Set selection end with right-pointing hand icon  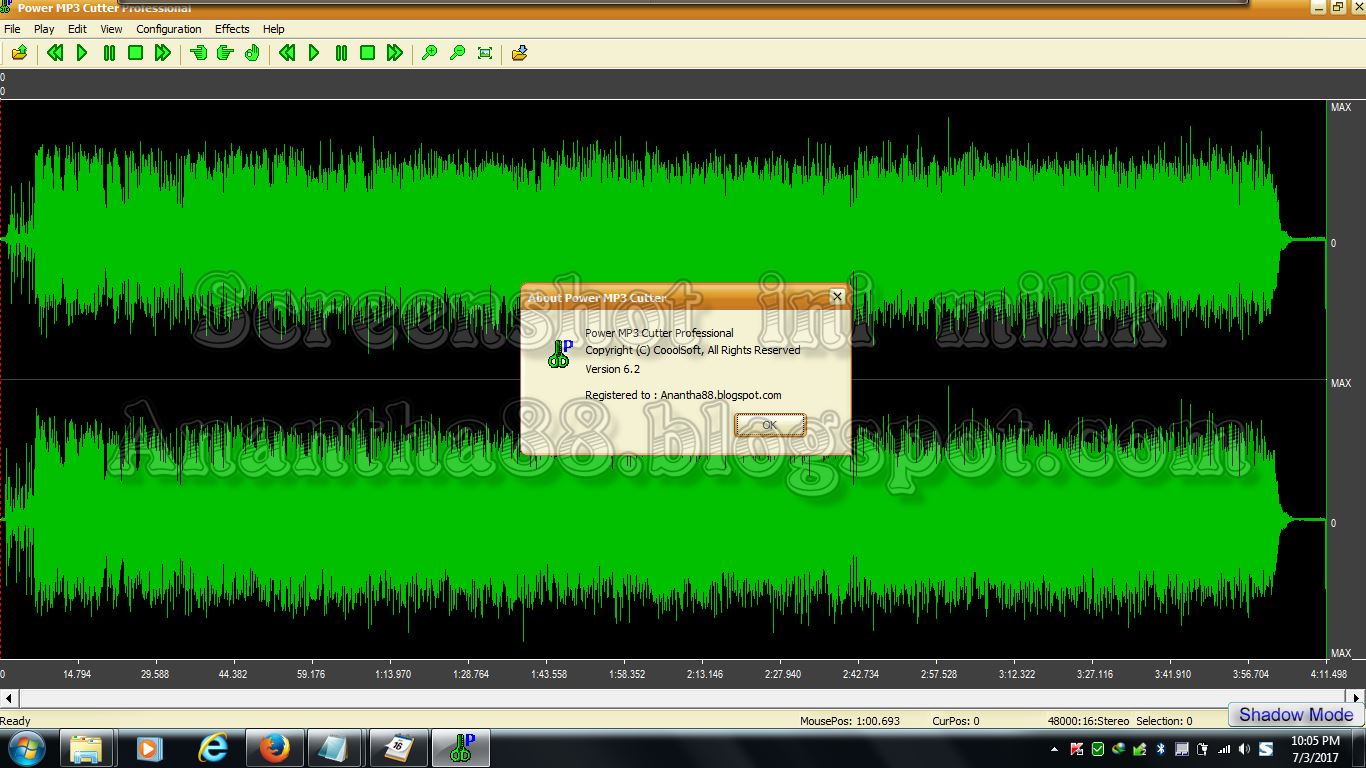[x=225, y=53]
